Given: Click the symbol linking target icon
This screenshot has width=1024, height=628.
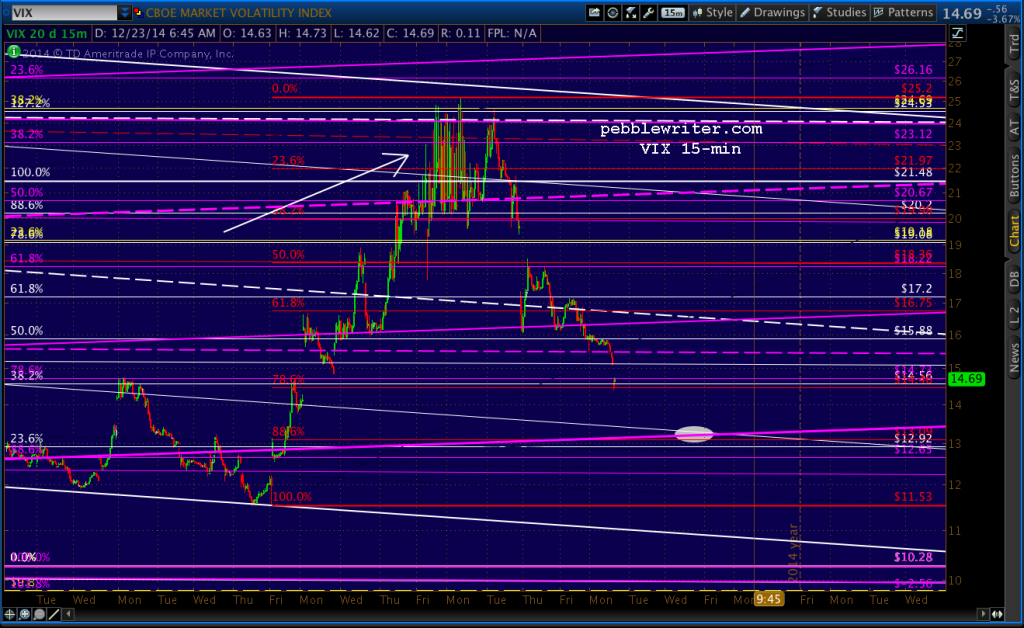Looking at the screenshot, I should [x=613, y=12].
